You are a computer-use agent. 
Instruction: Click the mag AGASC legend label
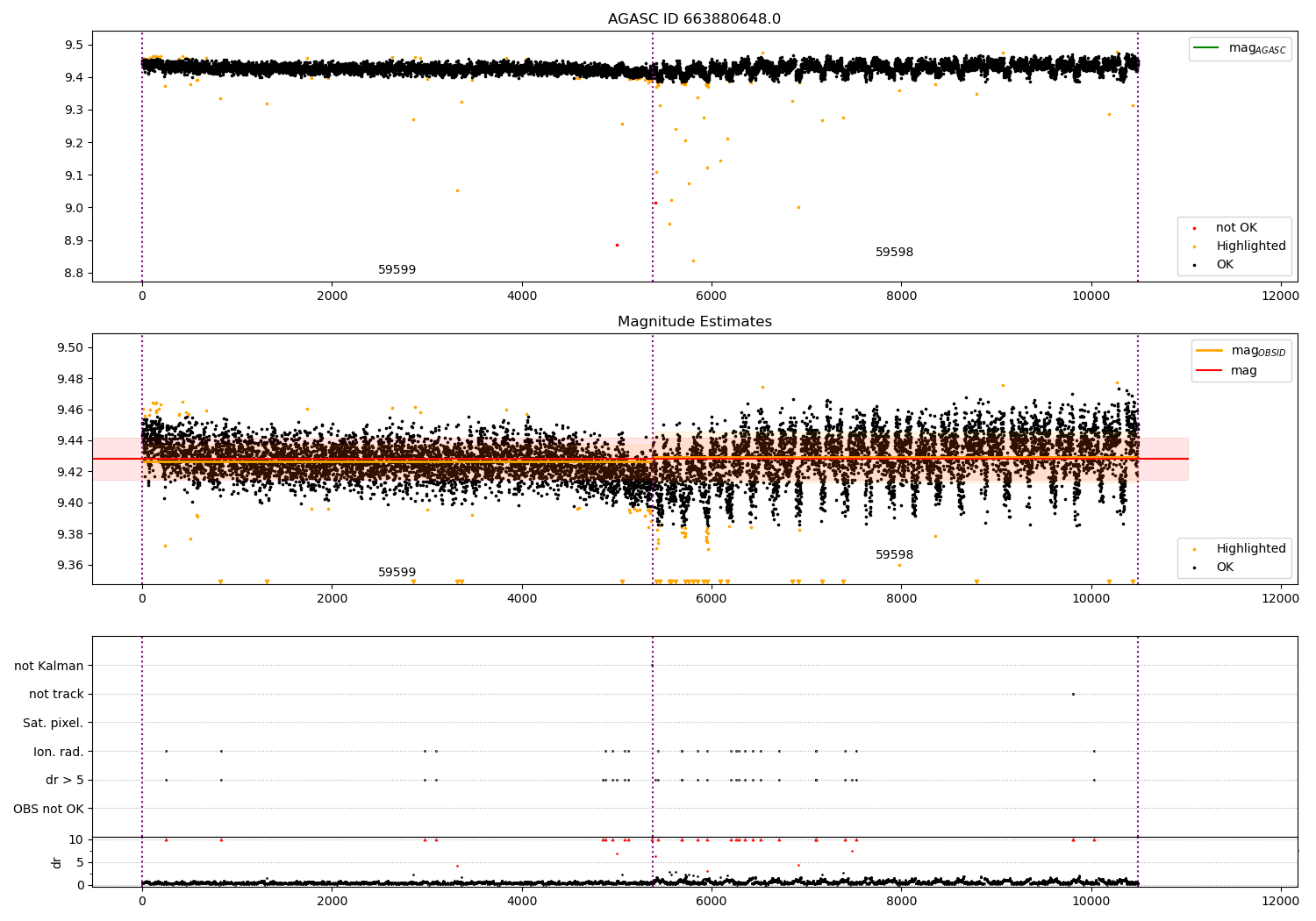[1257, 49]
